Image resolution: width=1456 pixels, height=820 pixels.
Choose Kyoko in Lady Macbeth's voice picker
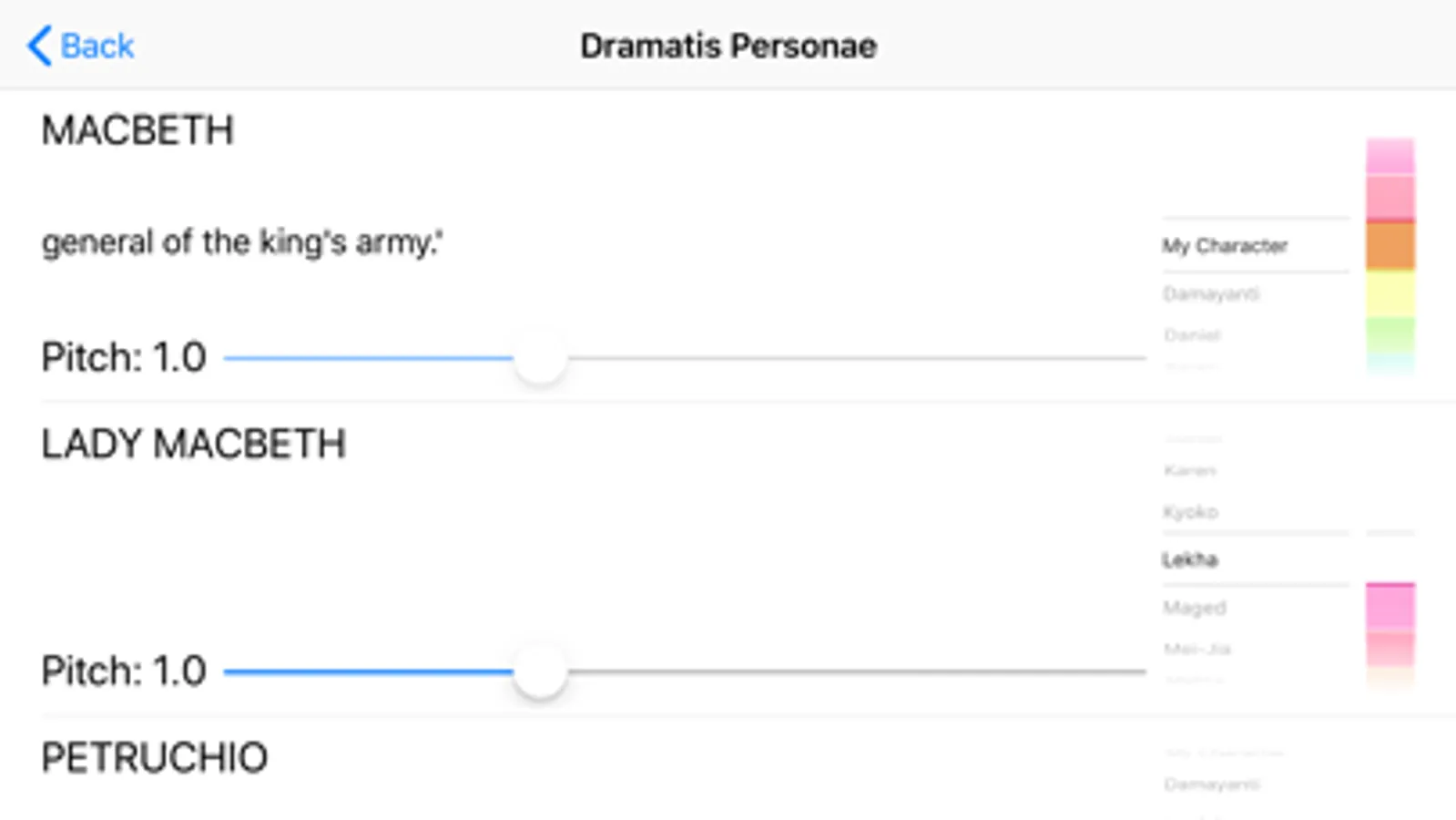1190,512
